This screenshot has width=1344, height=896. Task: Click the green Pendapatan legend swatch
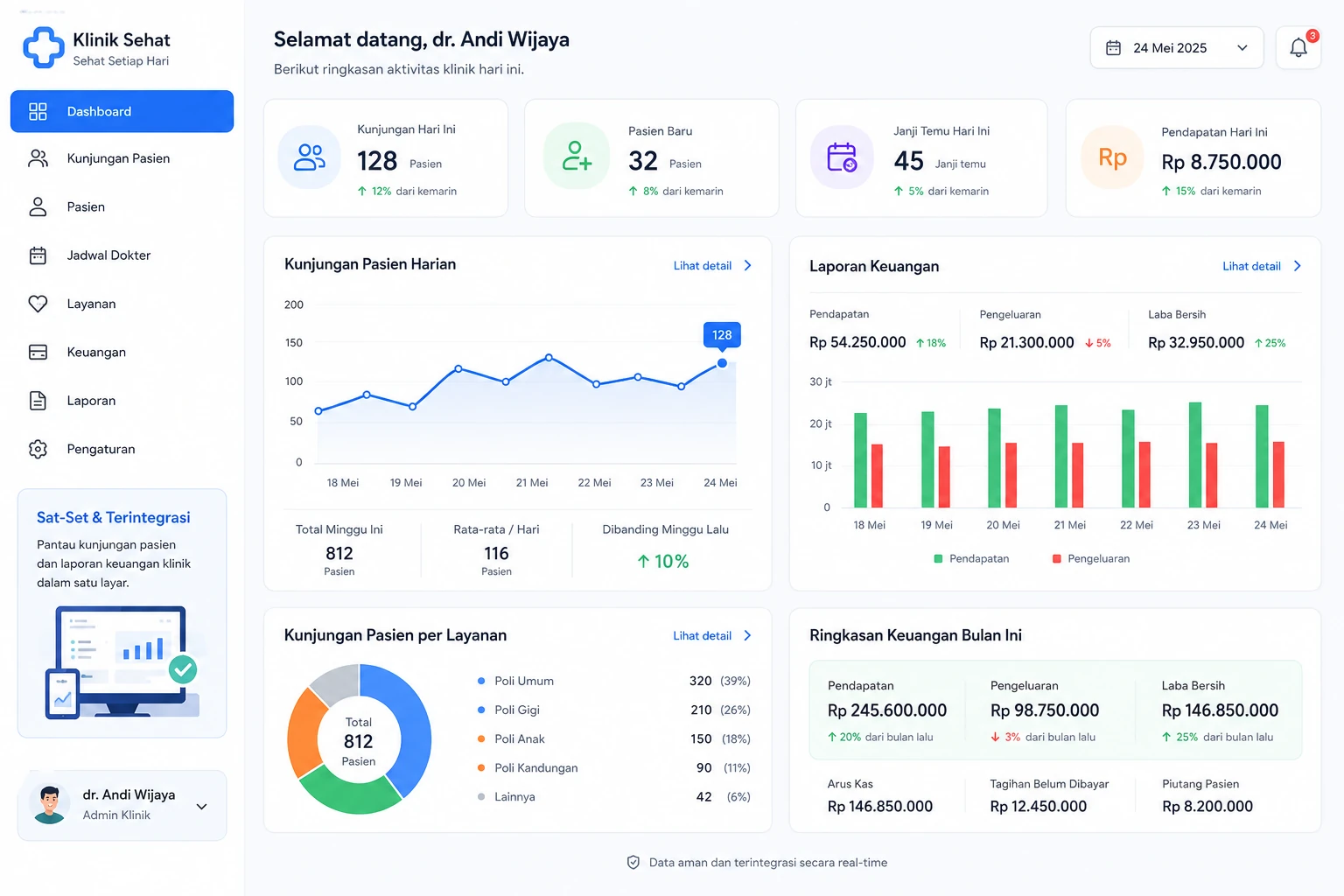[938, 558]
